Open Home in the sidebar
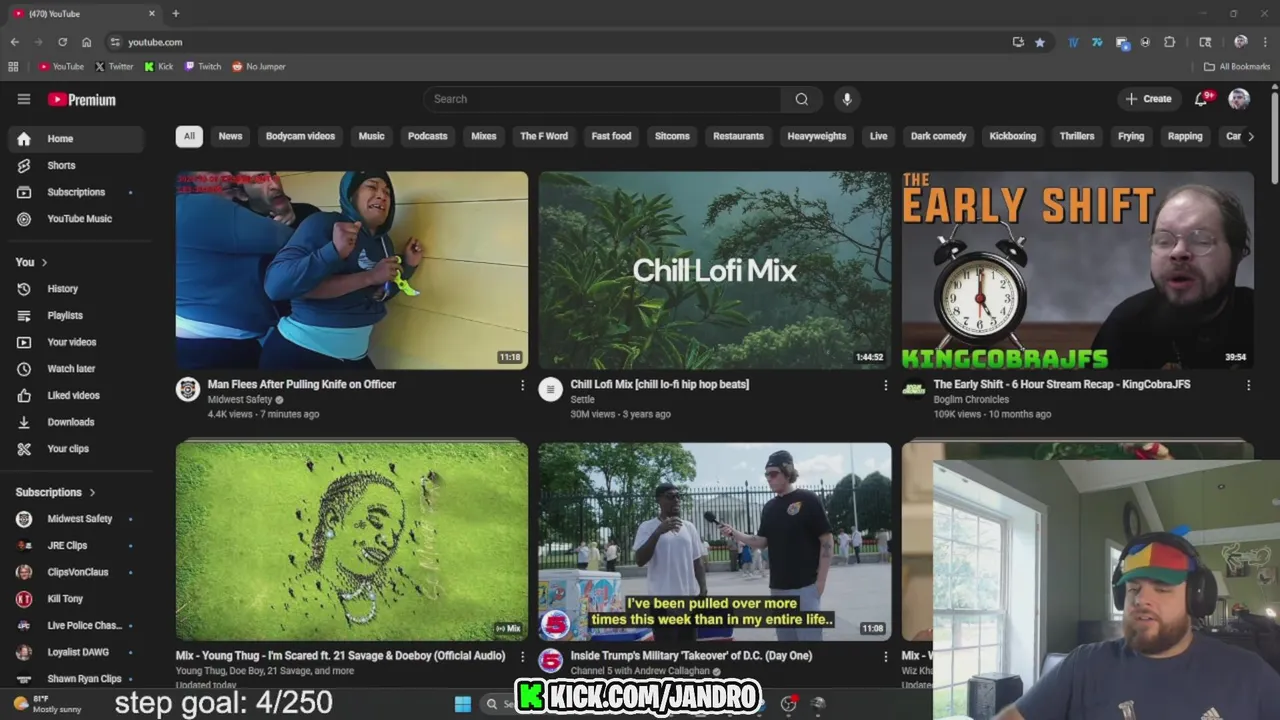Image resolution: width=1280 pixels, height=720 pixels. pyautogui.click(x=76, y=139)
